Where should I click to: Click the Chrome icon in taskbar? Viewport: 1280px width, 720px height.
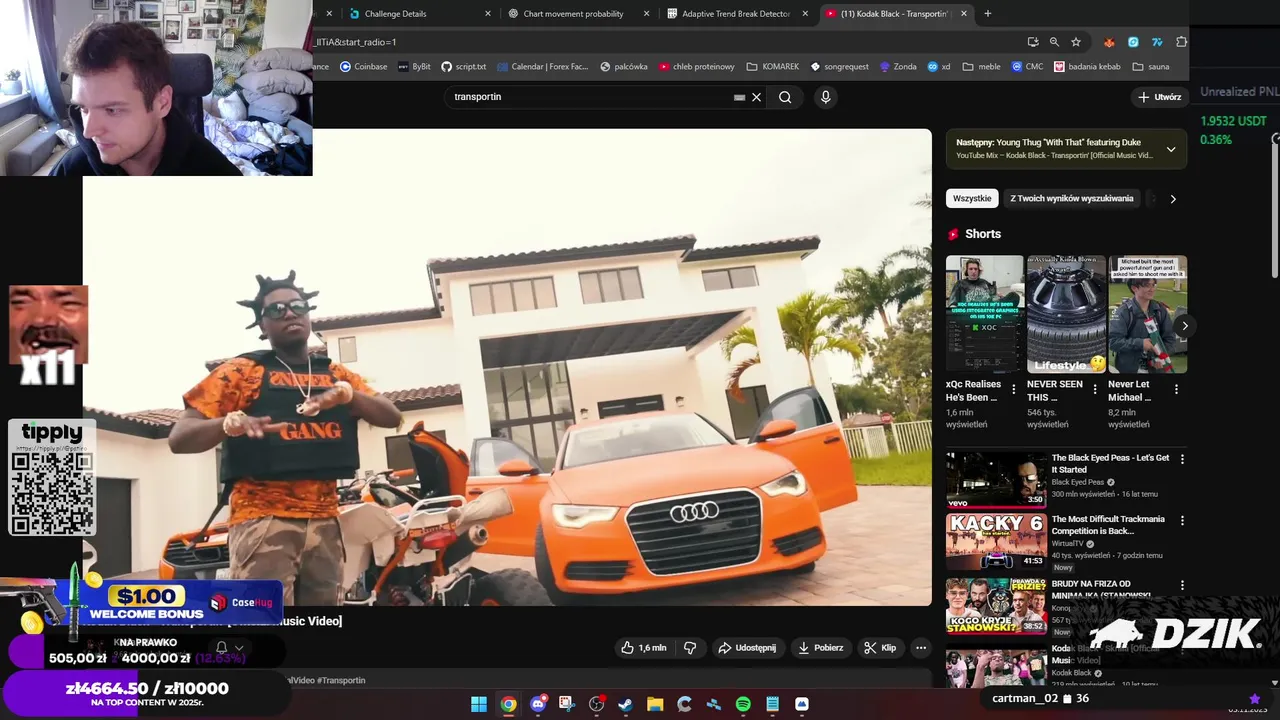pyautogui.click(x=508, y=704)
